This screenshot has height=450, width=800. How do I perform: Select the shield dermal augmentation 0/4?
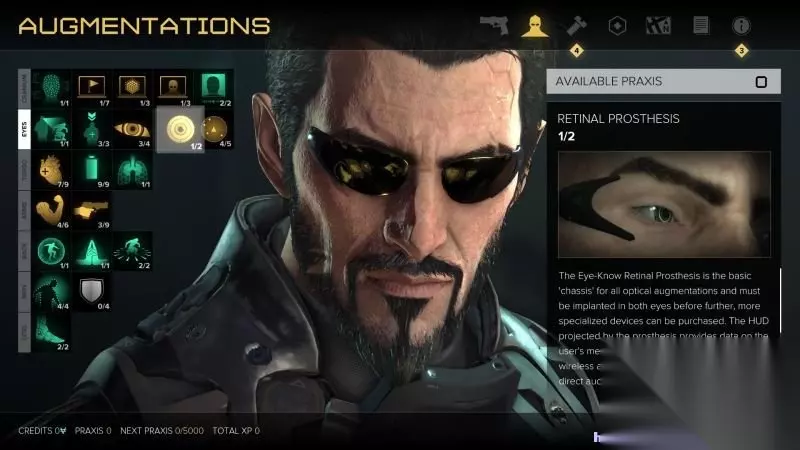point(92,292)
